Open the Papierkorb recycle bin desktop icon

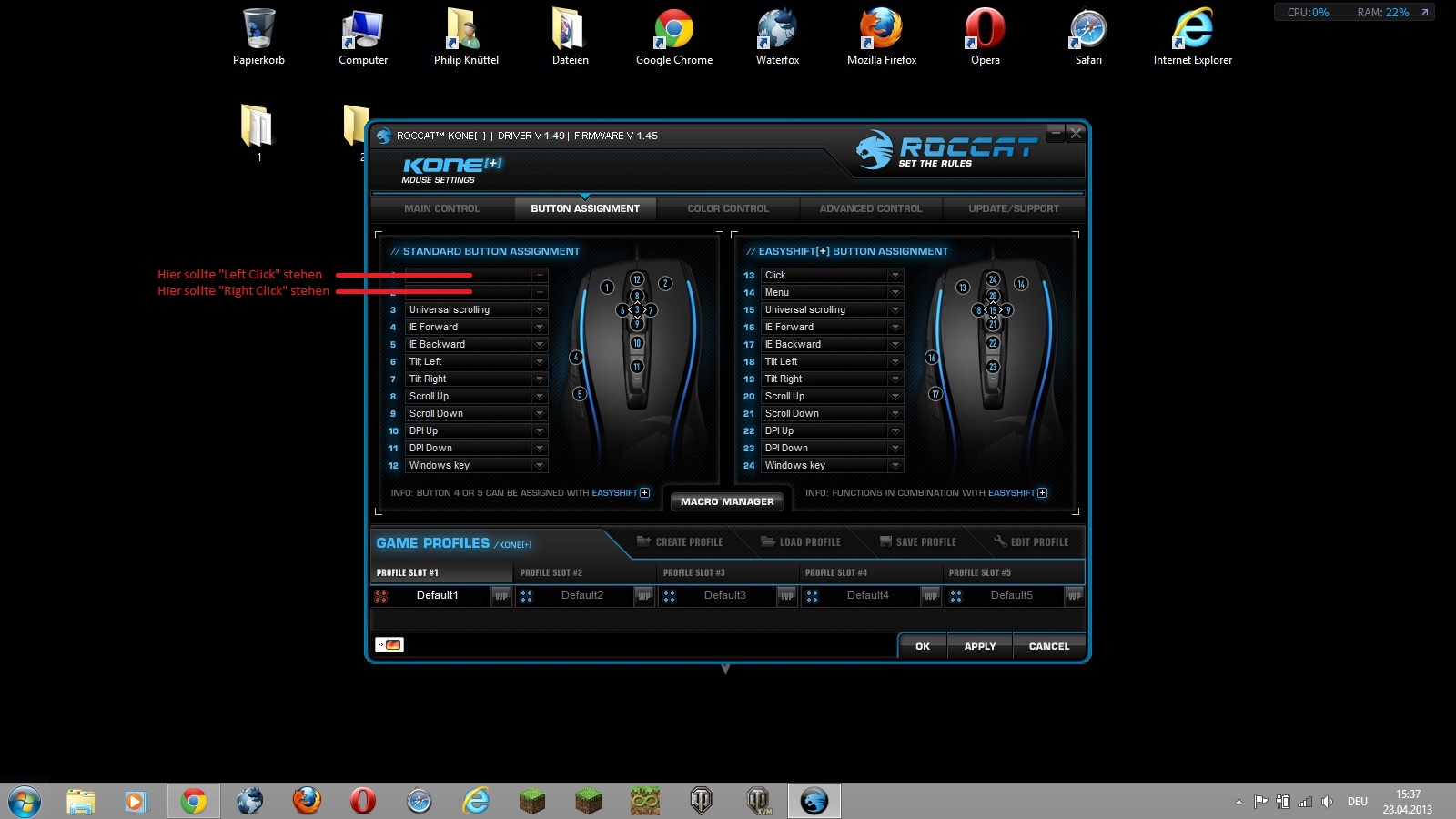click(x=258, y=36)
